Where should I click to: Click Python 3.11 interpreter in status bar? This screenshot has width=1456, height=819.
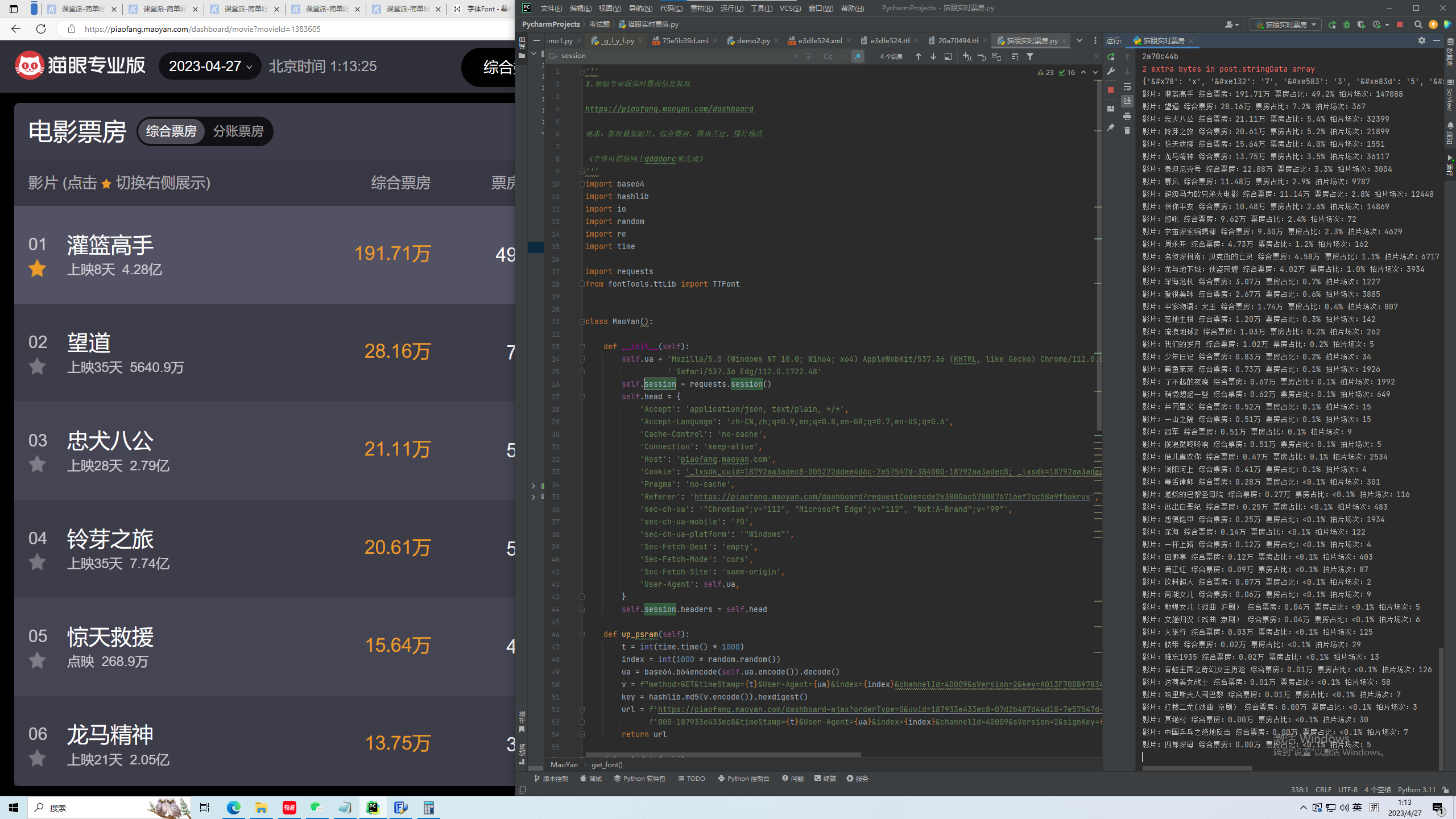[x=1416, y=789]
